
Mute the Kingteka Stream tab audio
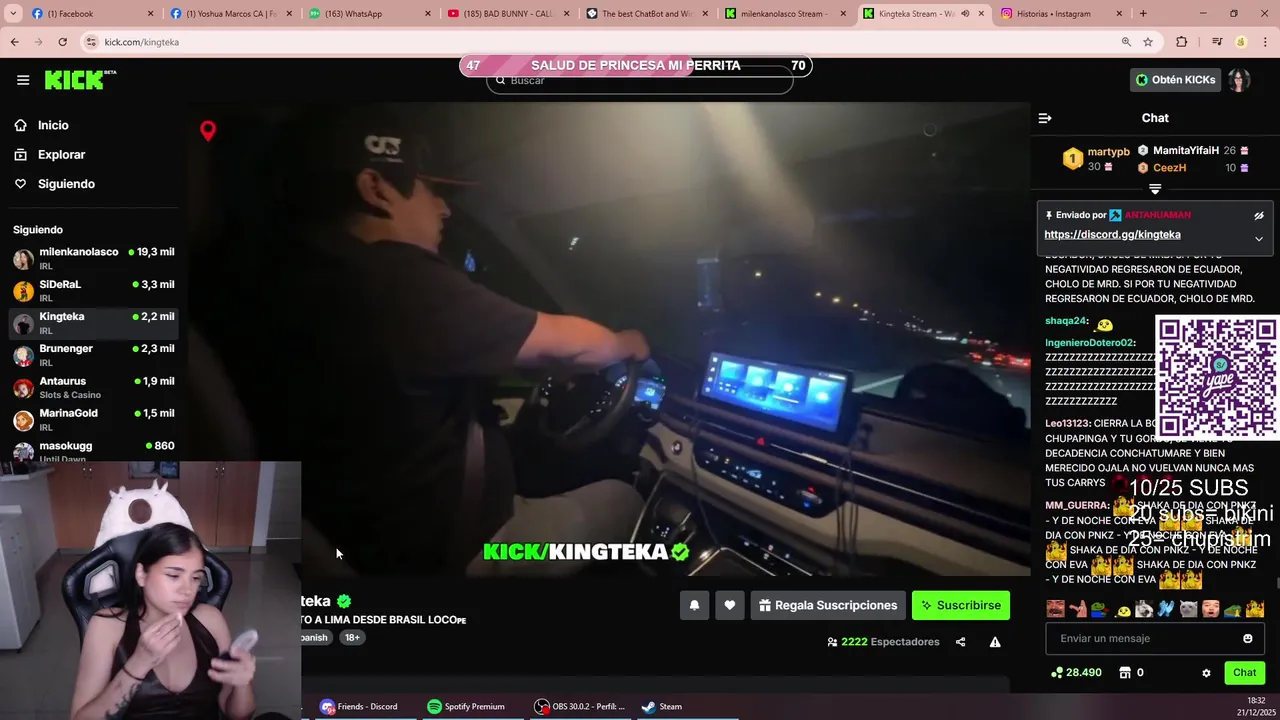point(965,14)
